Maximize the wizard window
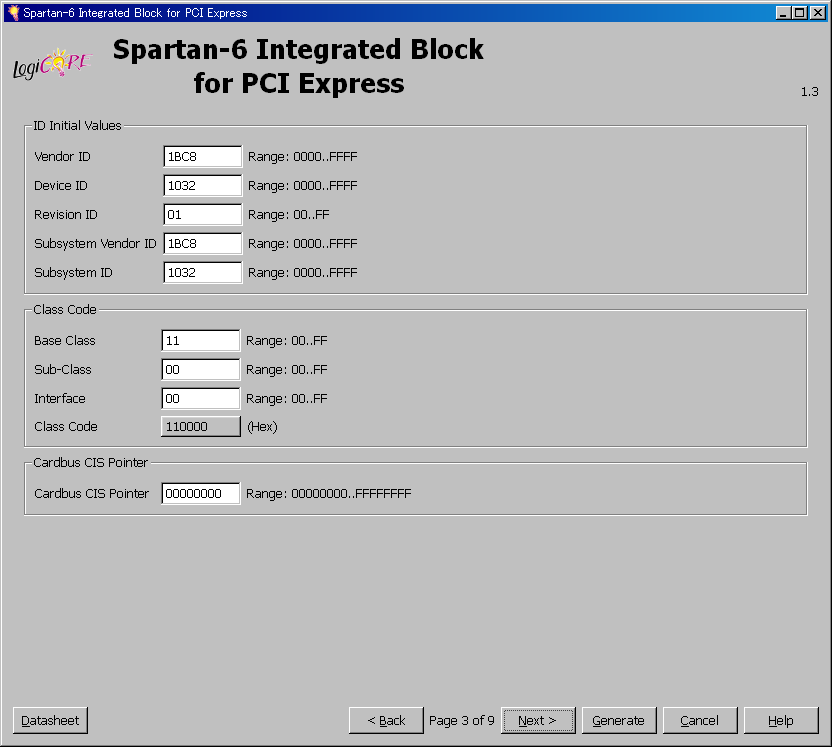This screenshot has height=747, width=832. pyautogui.click(x=800, y=12)
